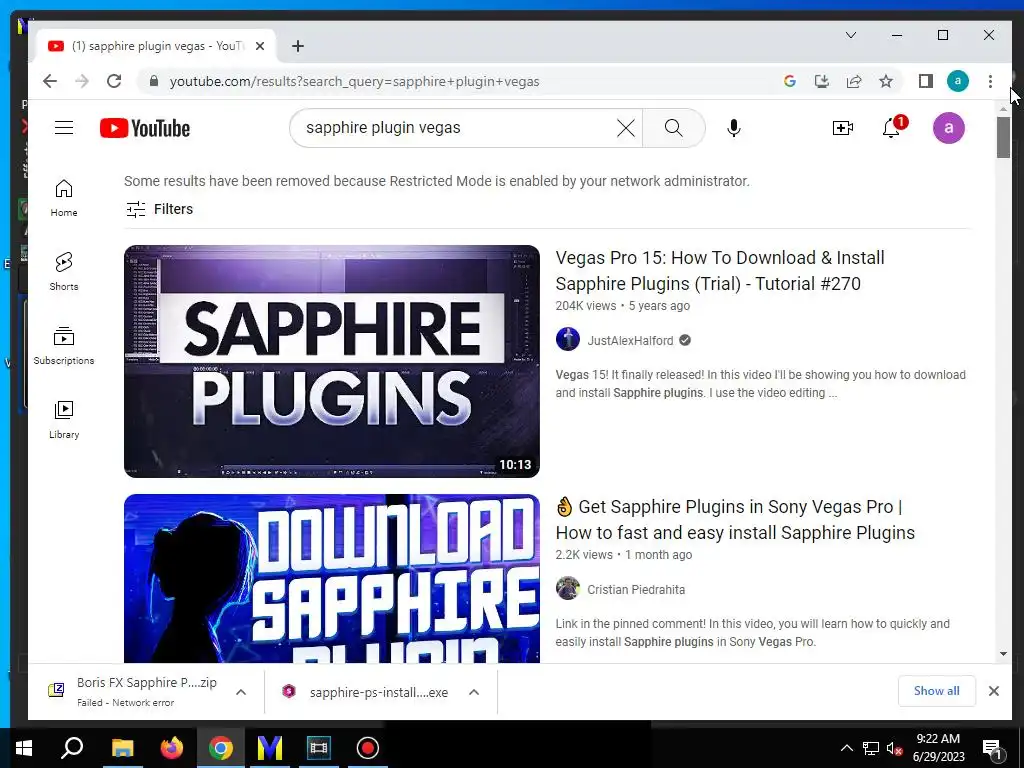Image resolution: width=1024 pixels, height=768 pixels.
Task: Open the YouTube hamburger guide menu
Action: pyautogui.click(x=64, y=127)
